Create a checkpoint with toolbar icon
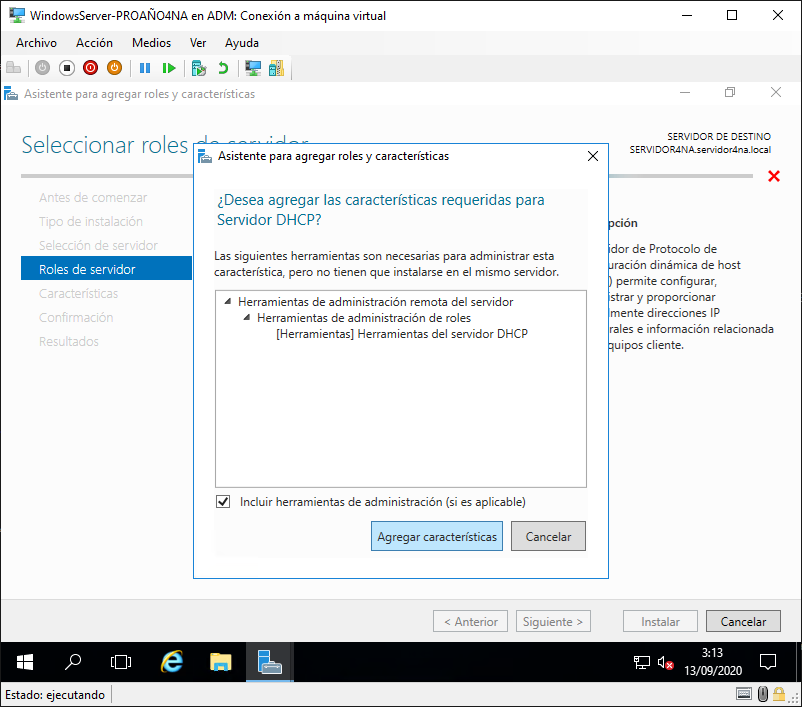The height and width of the screenshot is (707, 802). point(198,68)
